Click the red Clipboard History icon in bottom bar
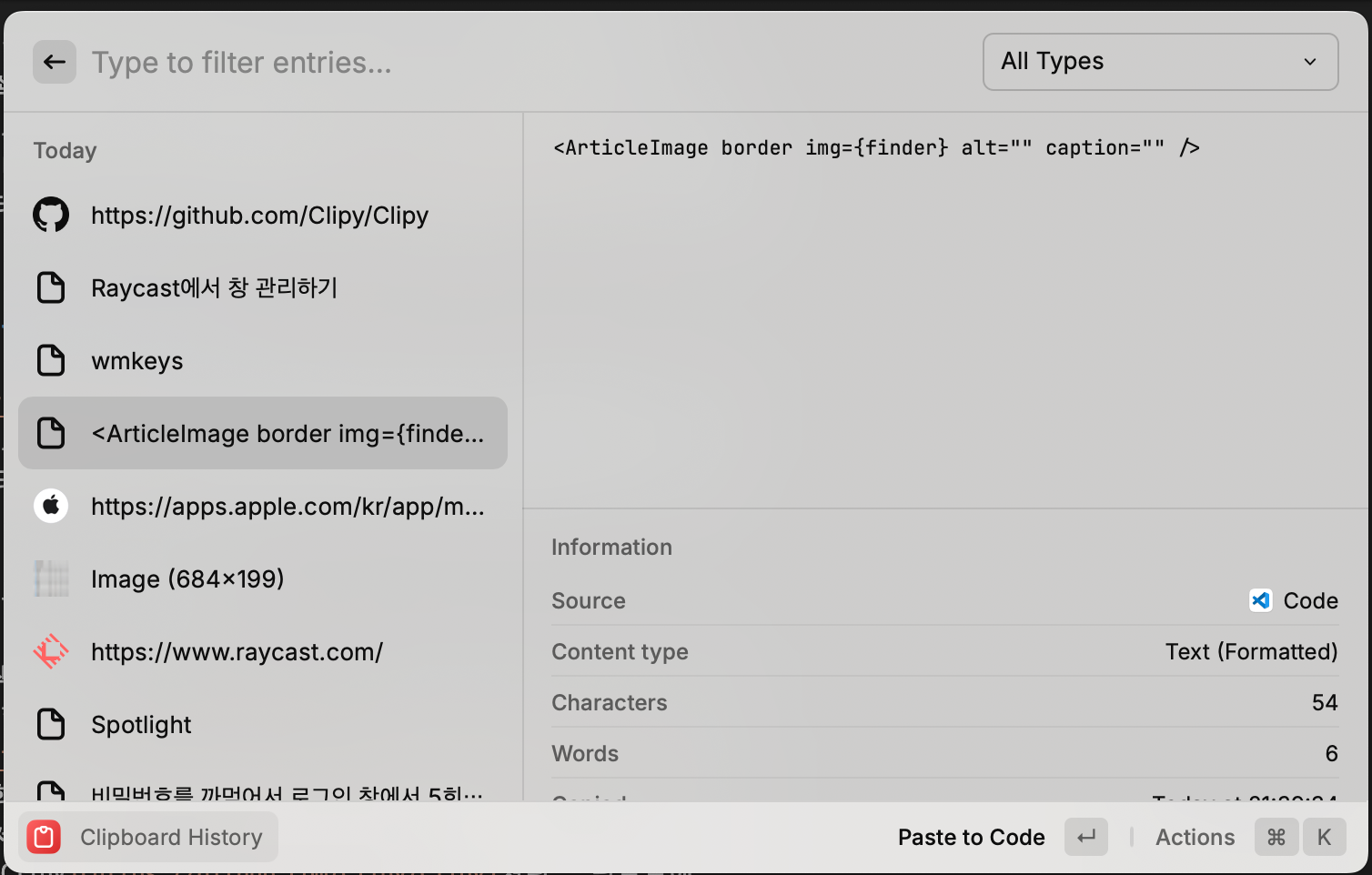This screenshot has width=1372, height=875. pos(43,837)
